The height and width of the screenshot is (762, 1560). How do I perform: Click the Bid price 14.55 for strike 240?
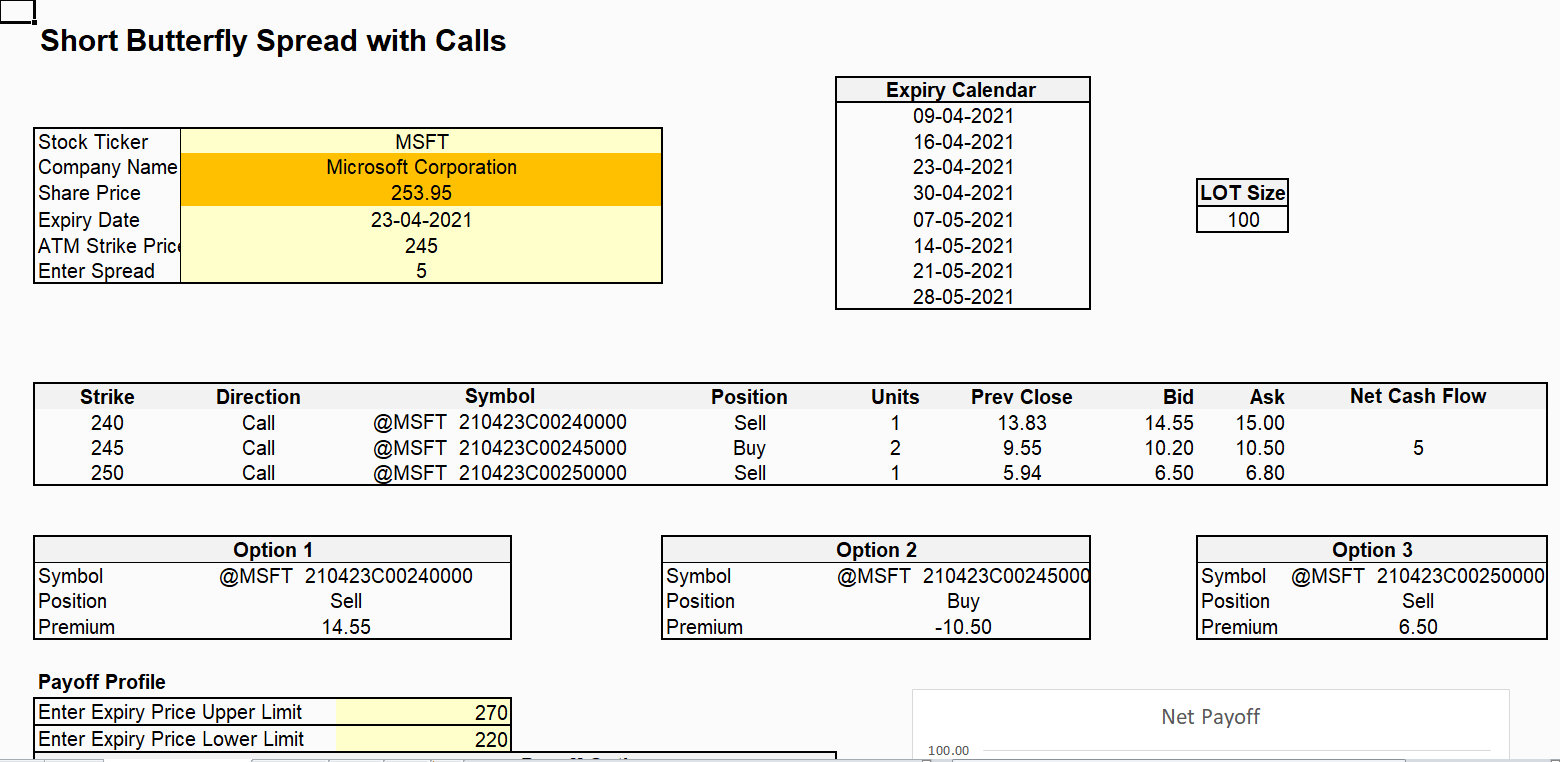[1168, 423]
